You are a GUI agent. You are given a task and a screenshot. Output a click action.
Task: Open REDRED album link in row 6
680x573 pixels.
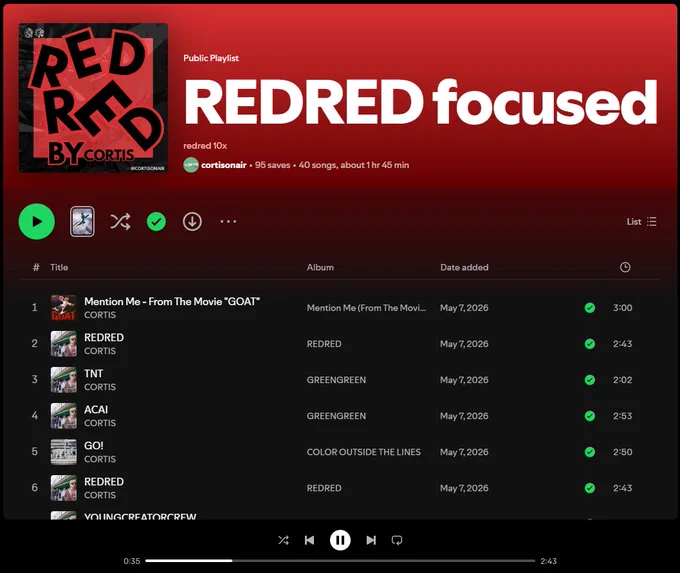click(x=324, y=488)
